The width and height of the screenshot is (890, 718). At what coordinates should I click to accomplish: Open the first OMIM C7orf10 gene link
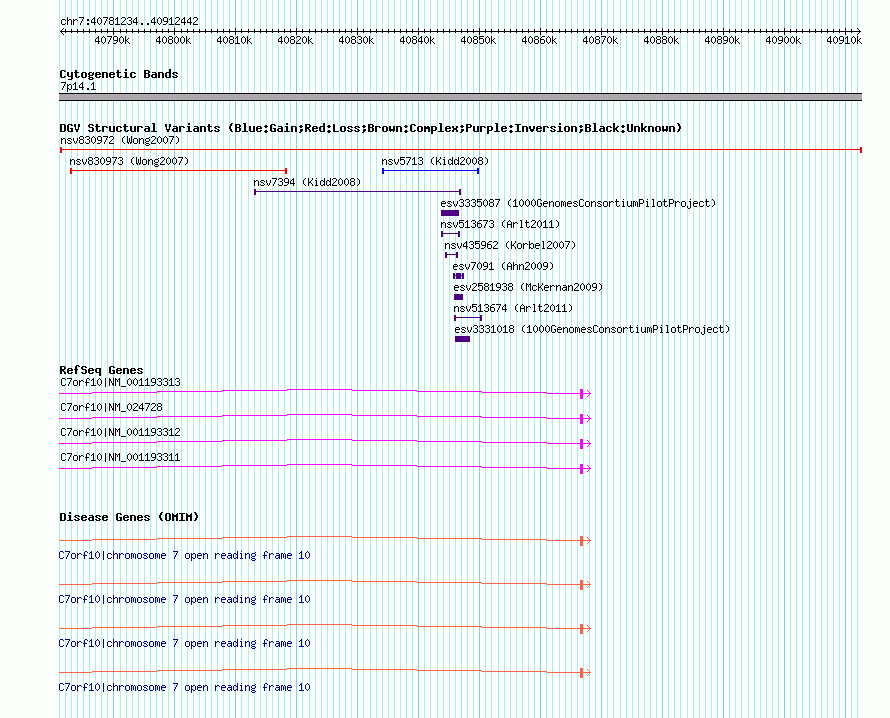[184, 556]
